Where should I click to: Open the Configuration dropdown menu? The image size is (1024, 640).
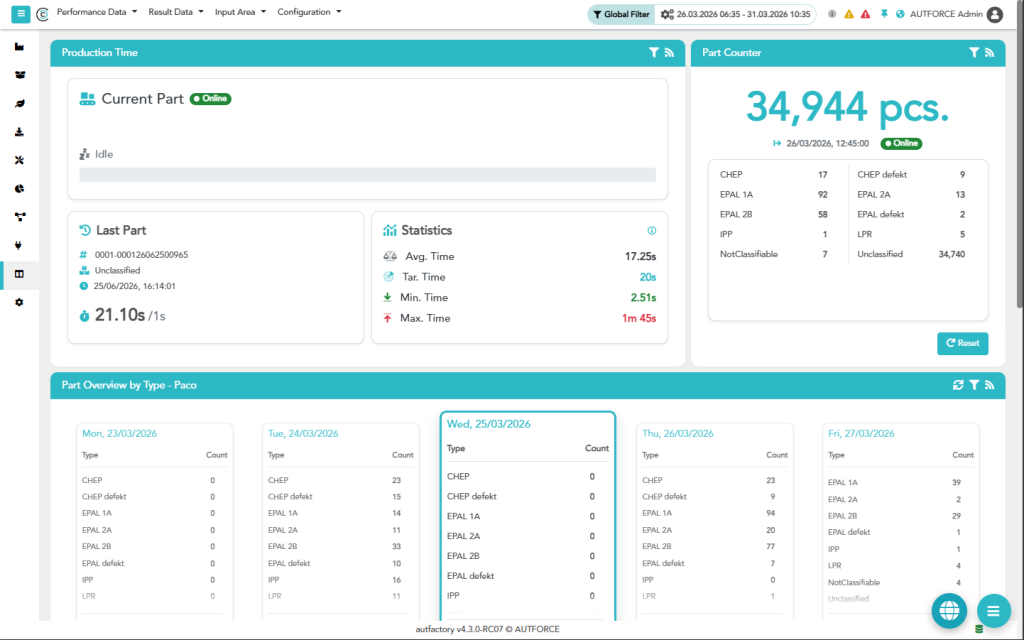pyautogui.click(x=309, y=12)
